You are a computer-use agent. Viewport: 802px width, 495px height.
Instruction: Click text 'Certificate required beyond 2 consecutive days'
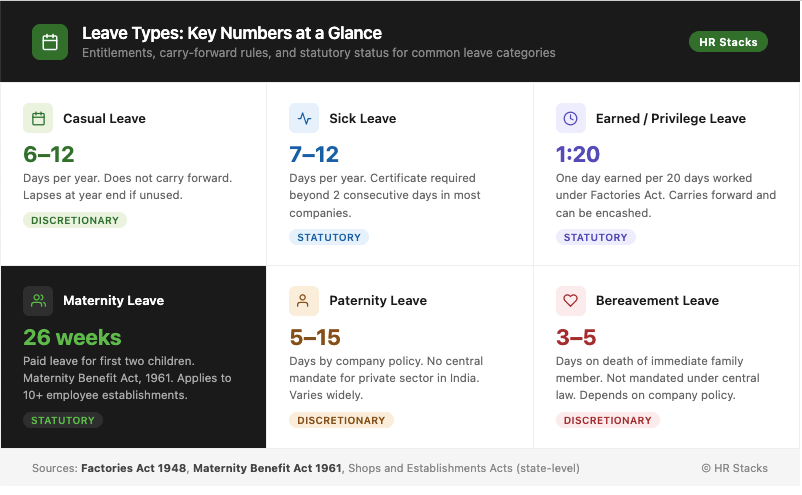point(385,187)
